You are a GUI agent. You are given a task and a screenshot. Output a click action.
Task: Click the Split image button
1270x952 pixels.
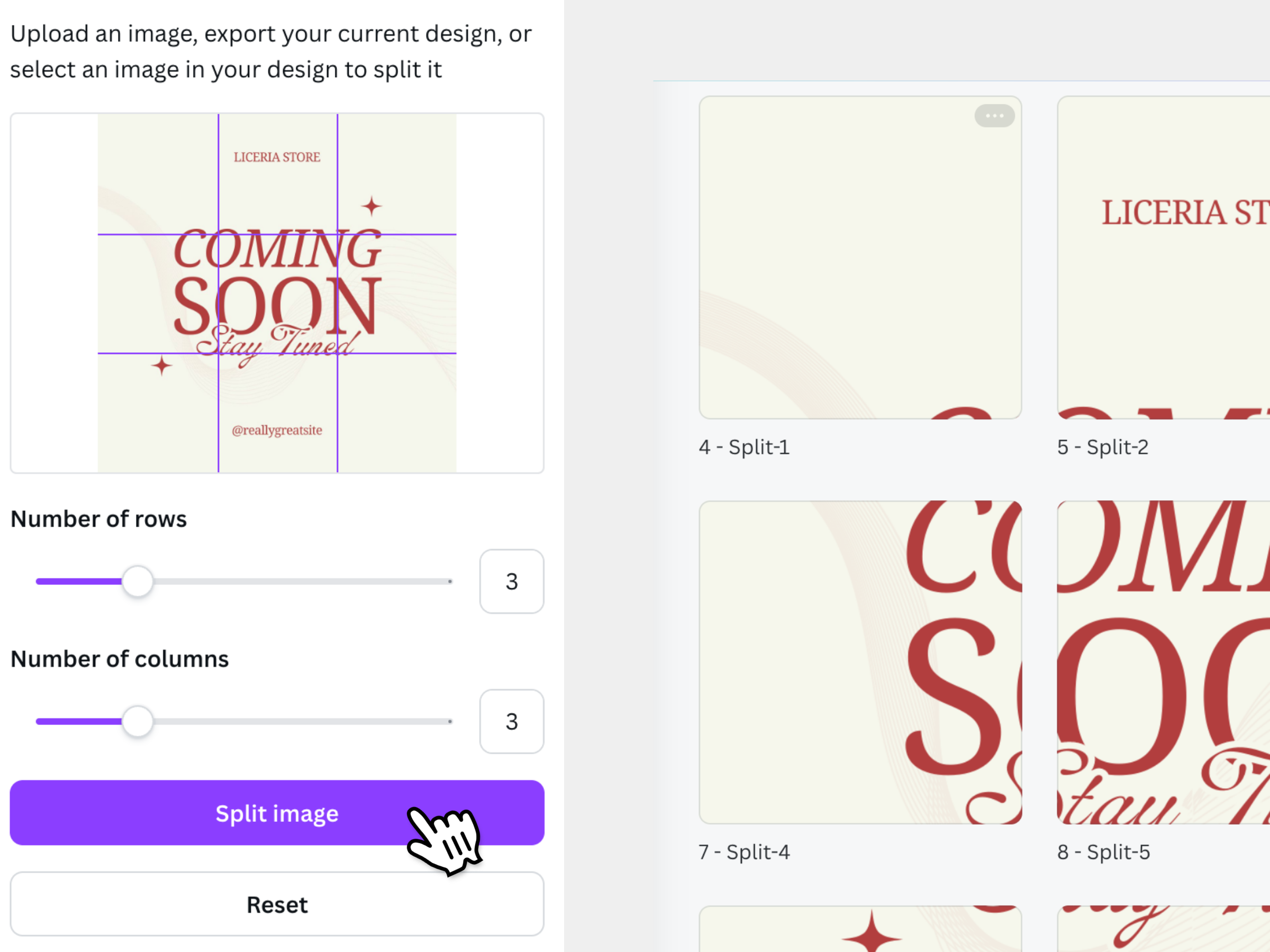point(277,812)
